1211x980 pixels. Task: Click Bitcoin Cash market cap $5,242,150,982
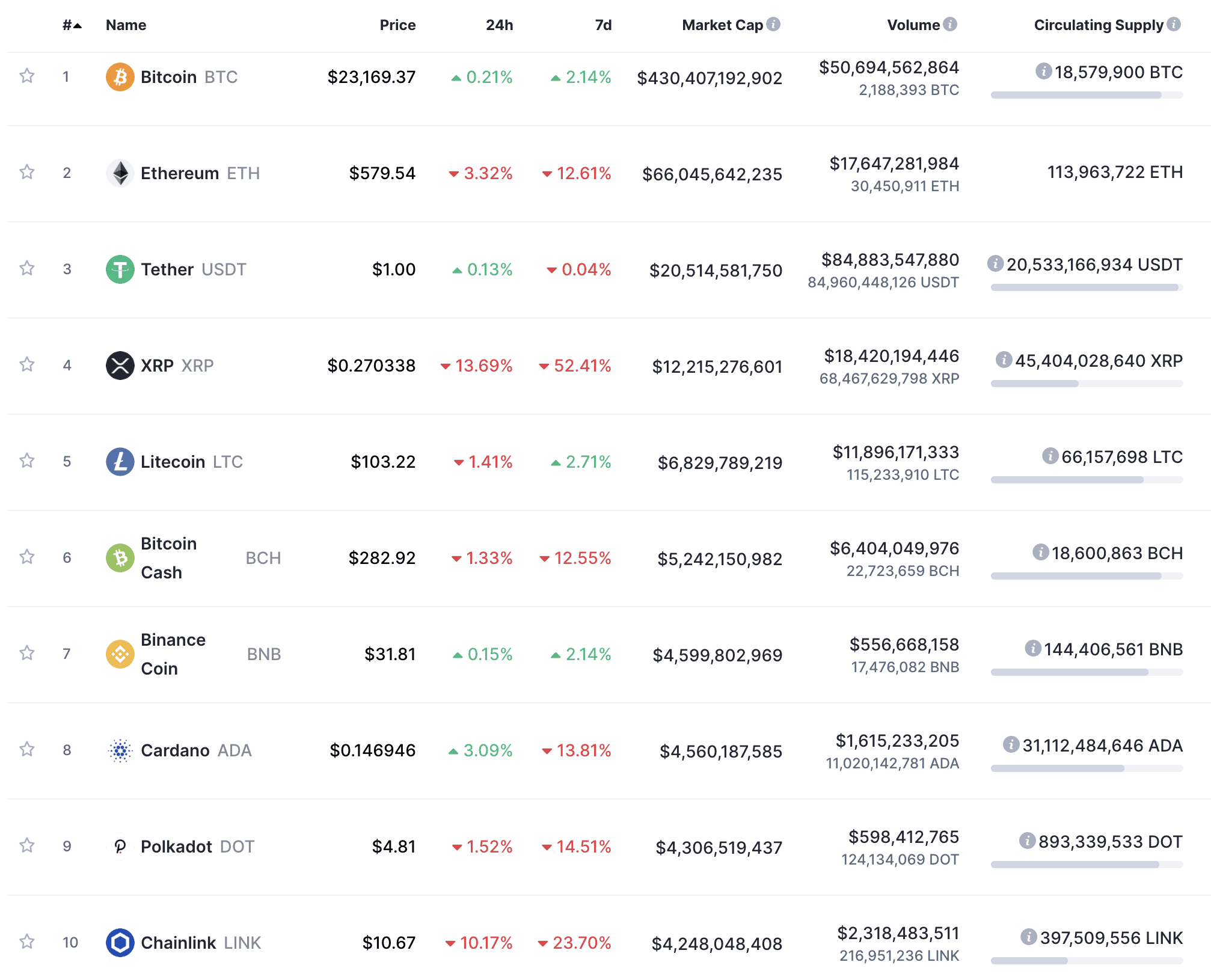tap(720, 559)
